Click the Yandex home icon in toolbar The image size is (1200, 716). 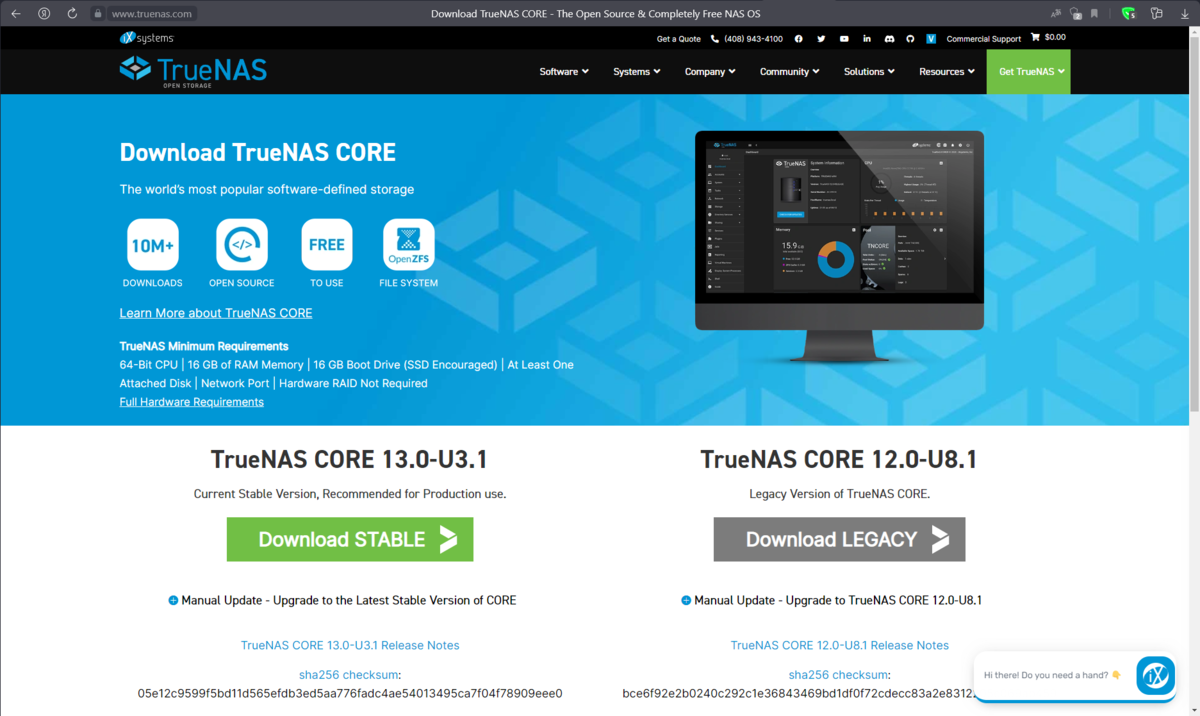point(44,14)
